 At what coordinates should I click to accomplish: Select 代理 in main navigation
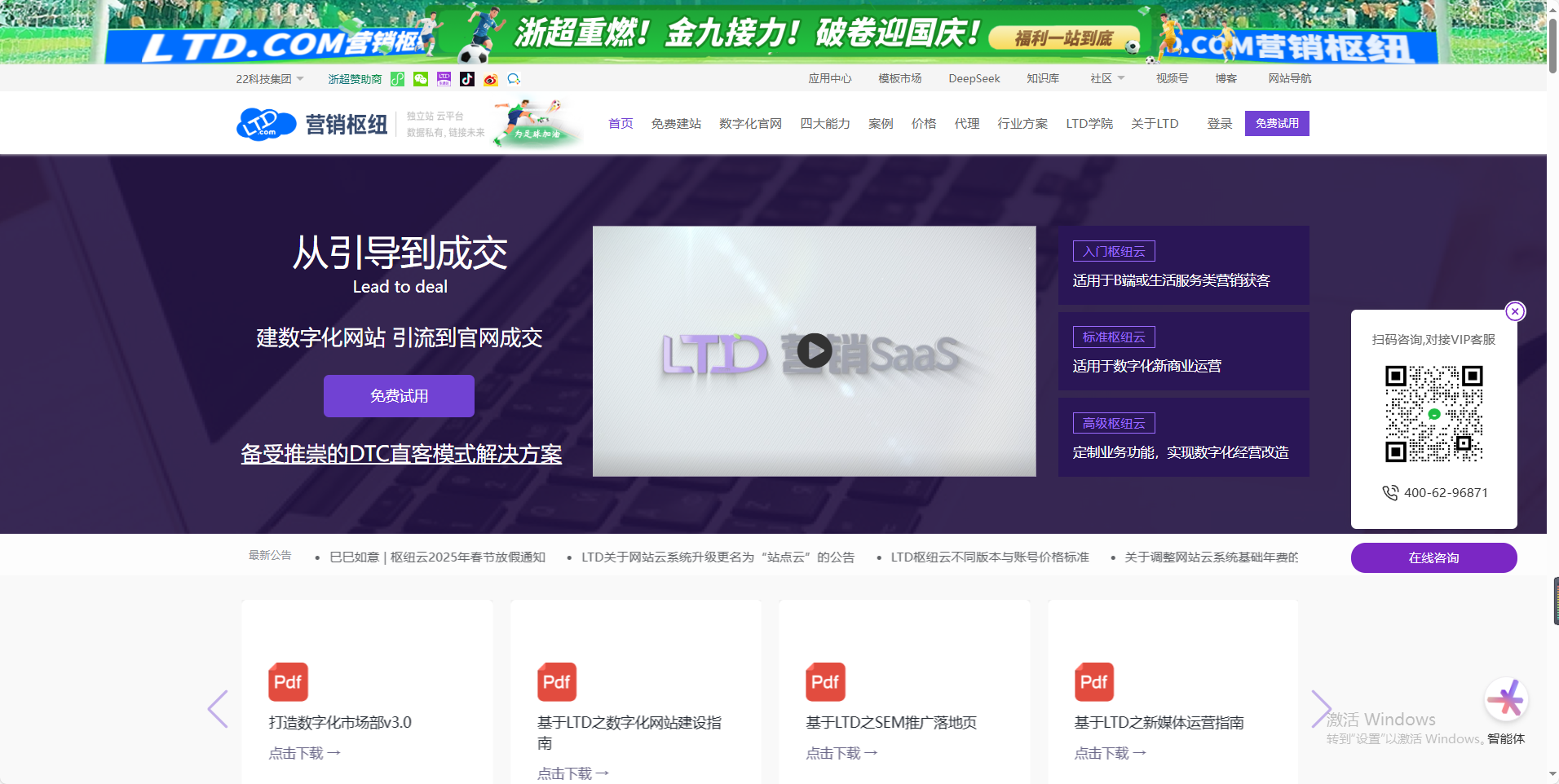(x=967, y=124)
